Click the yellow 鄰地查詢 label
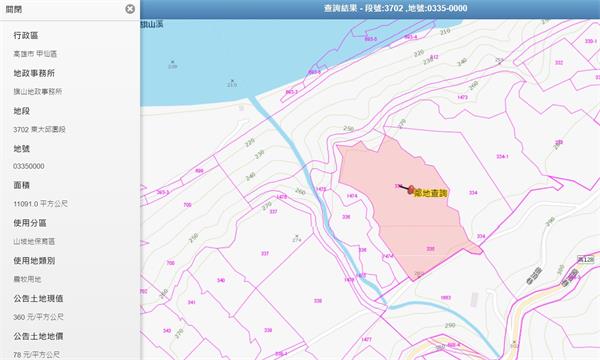Screen dimensions: 600x360 pos(431,193)
